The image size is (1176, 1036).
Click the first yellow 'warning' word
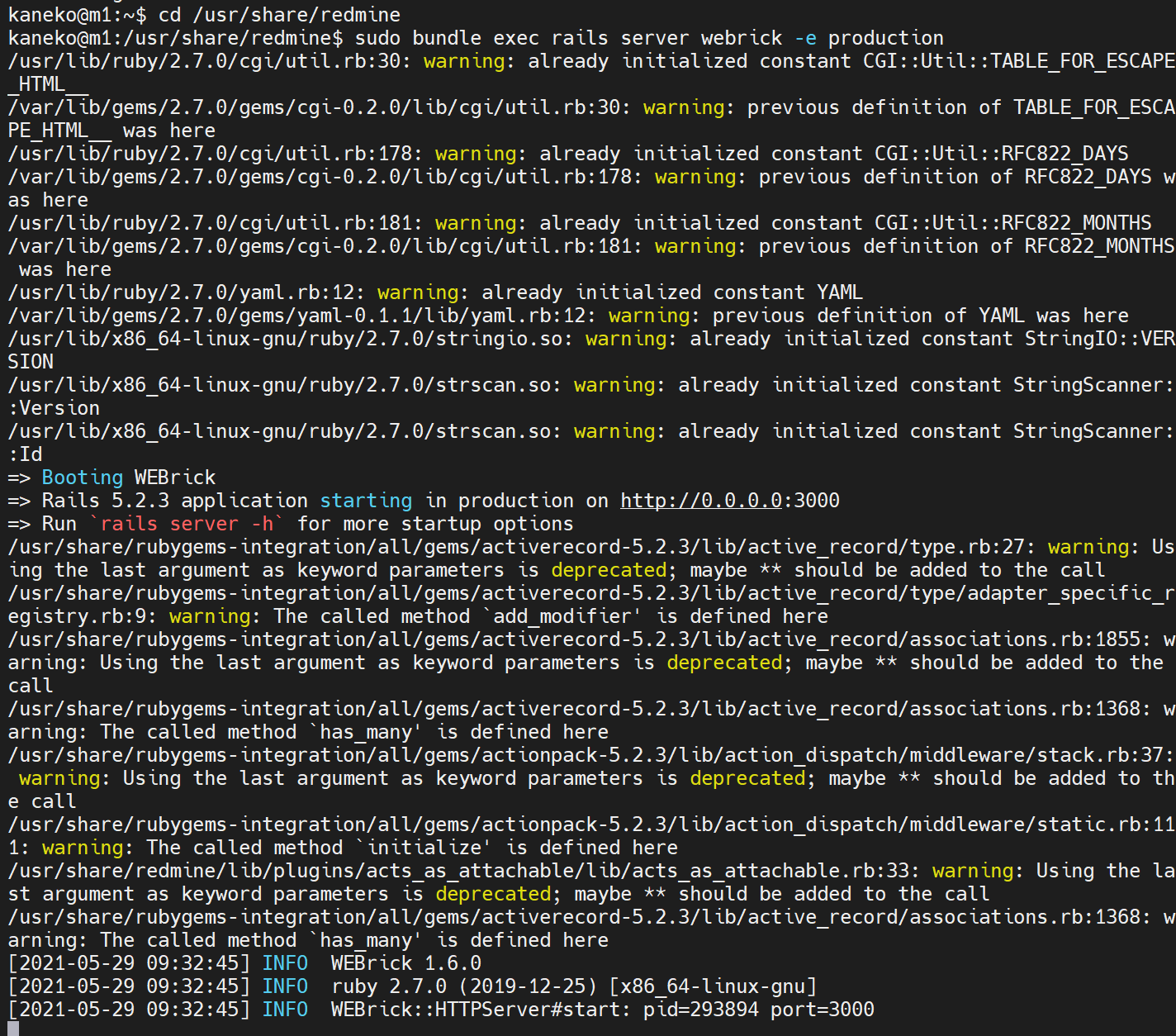(x=464, y=61)
